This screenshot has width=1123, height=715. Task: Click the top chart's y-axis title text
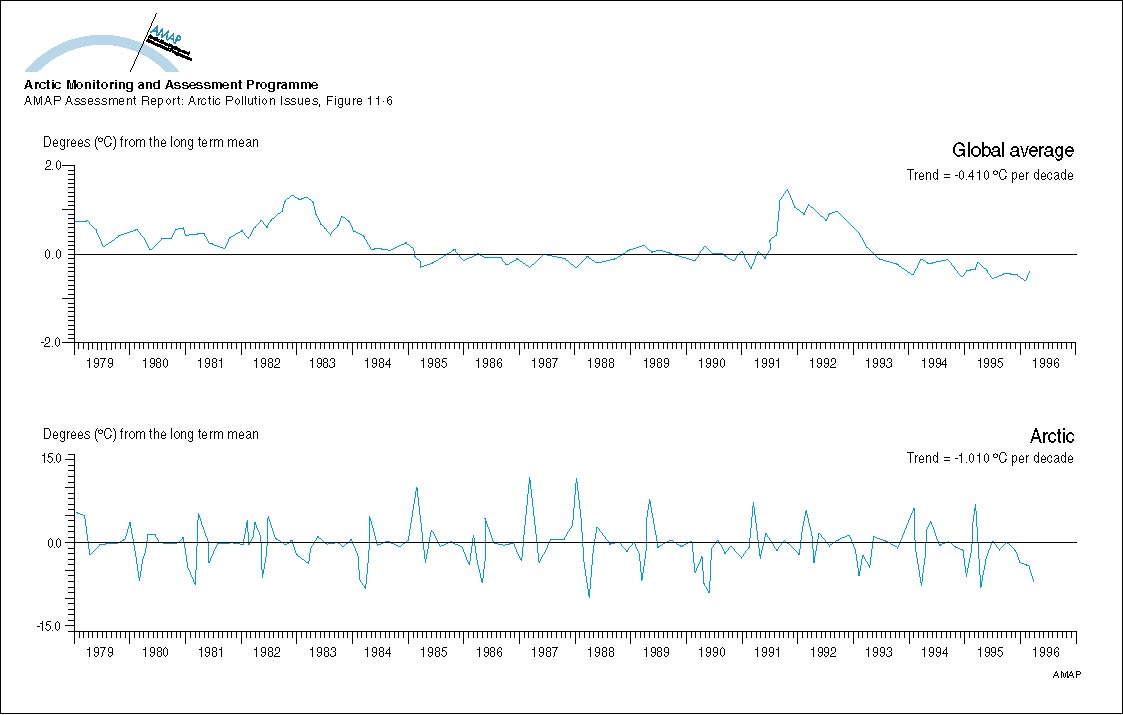click(x=150, y=143)
